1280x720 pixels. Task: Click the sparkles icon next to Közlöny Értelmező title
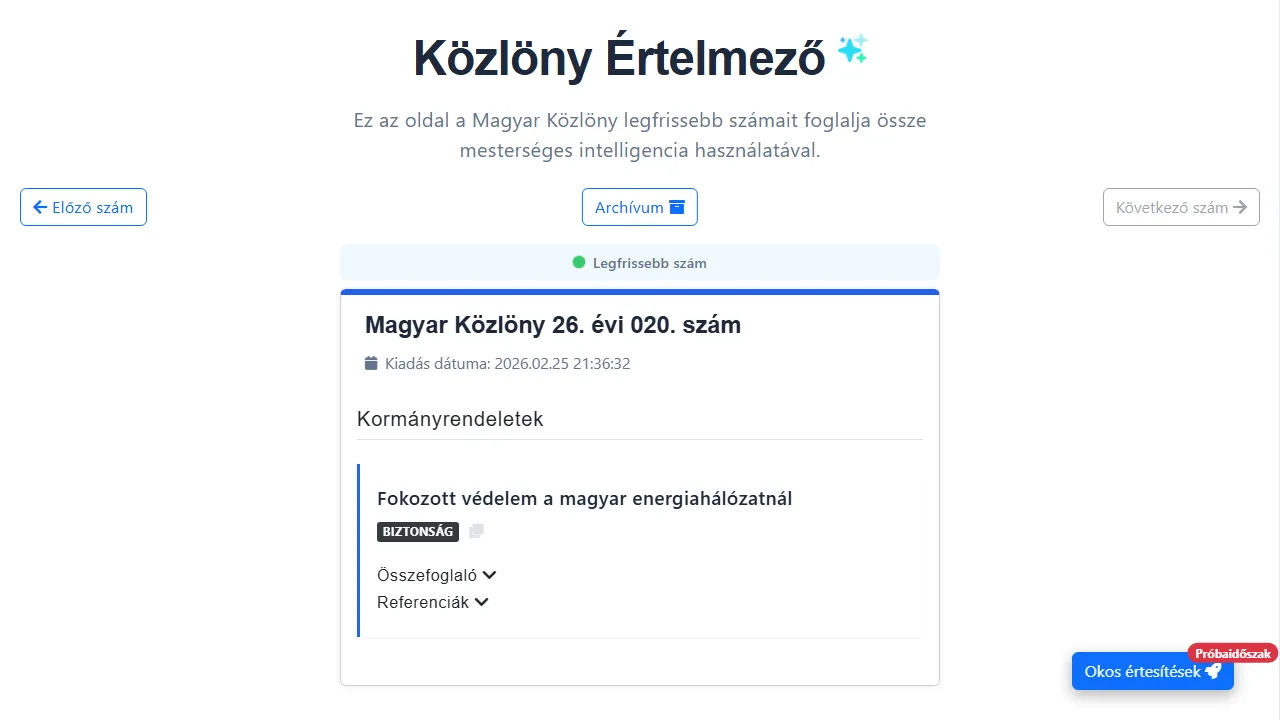(x=852, y=48)
